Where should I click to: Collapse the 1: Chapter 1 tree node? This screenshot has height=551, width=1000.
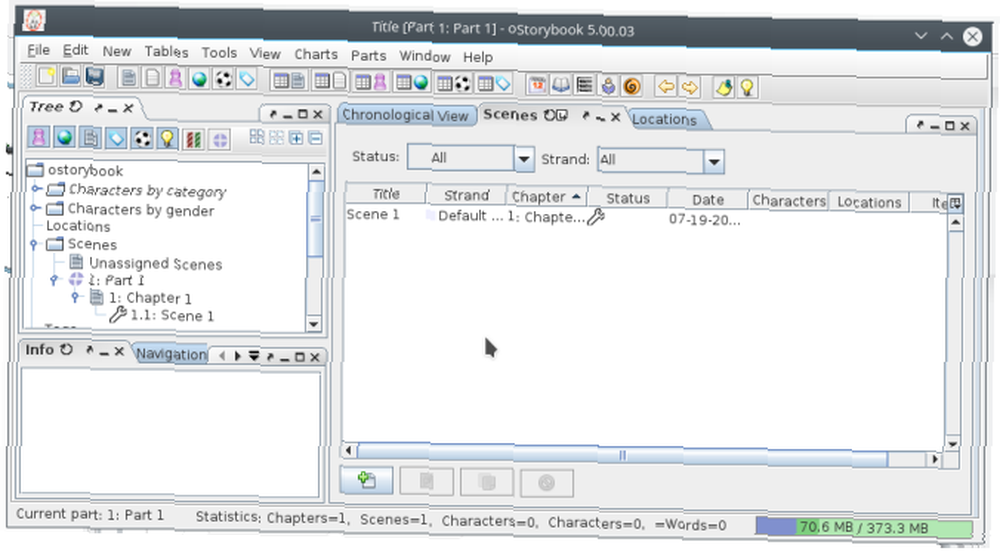tap(76, 297)
